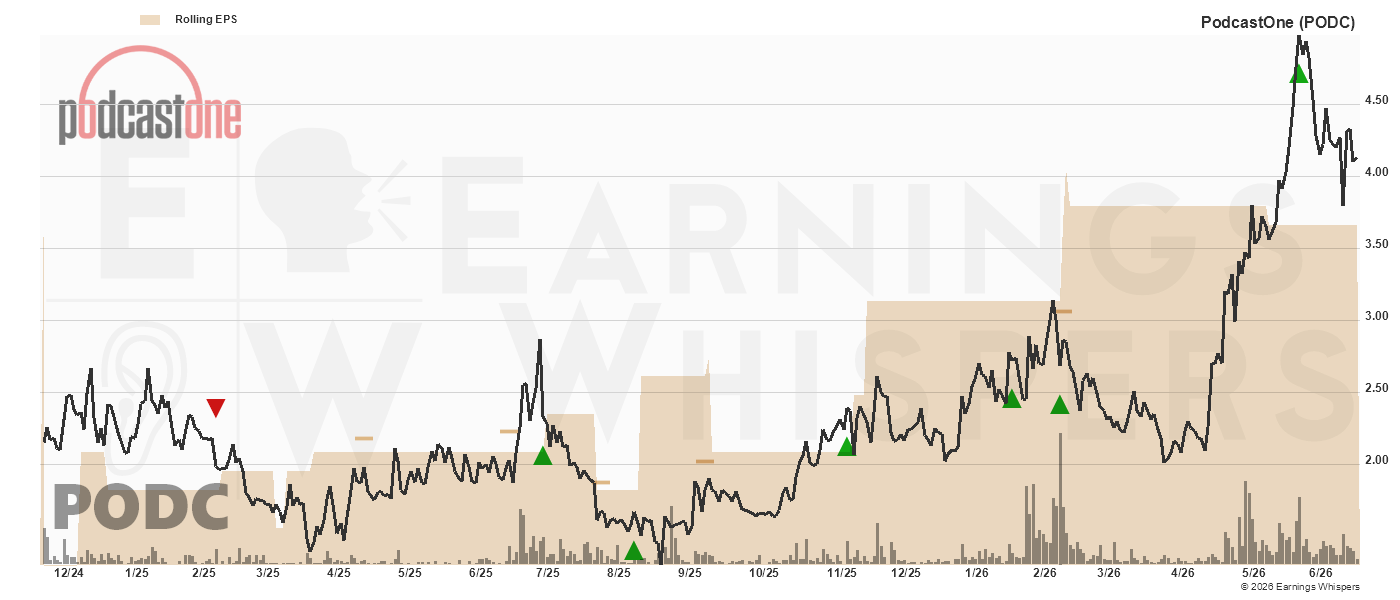This screenshot has width=1400, height=600.
Task: Click the 3/25 date label
Action: click(267, 573)
